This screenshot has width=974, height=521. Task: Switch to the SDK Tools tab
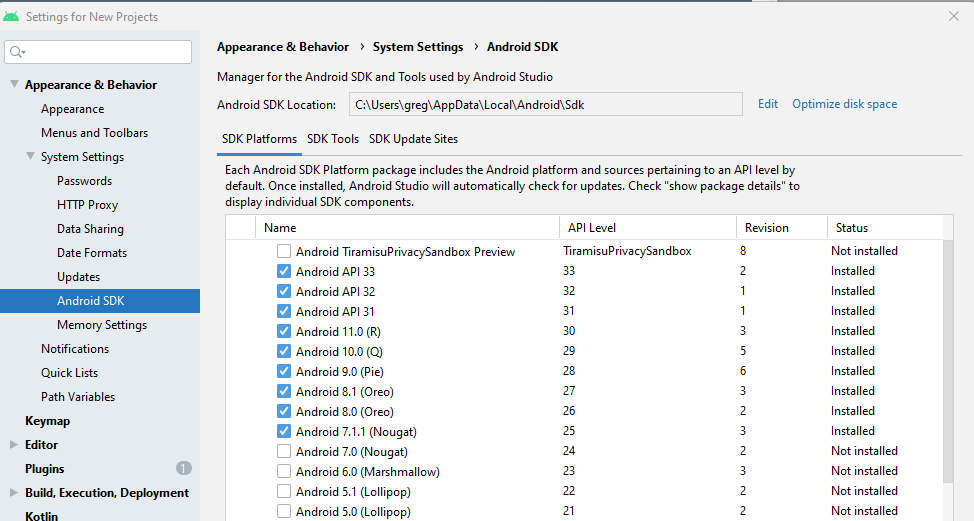tap(333, 139)
